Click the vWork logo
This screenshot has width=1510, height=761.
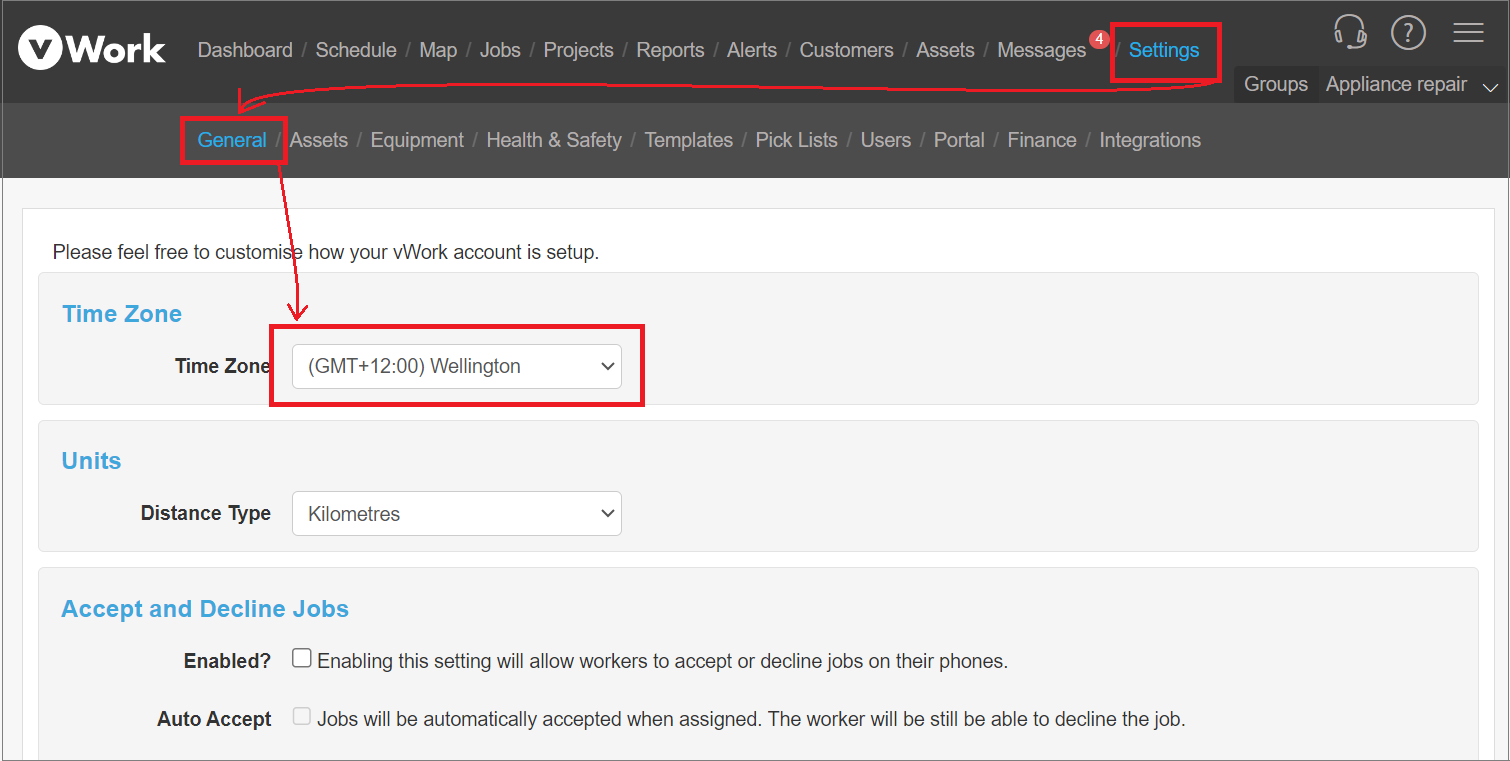pos(92,49)
